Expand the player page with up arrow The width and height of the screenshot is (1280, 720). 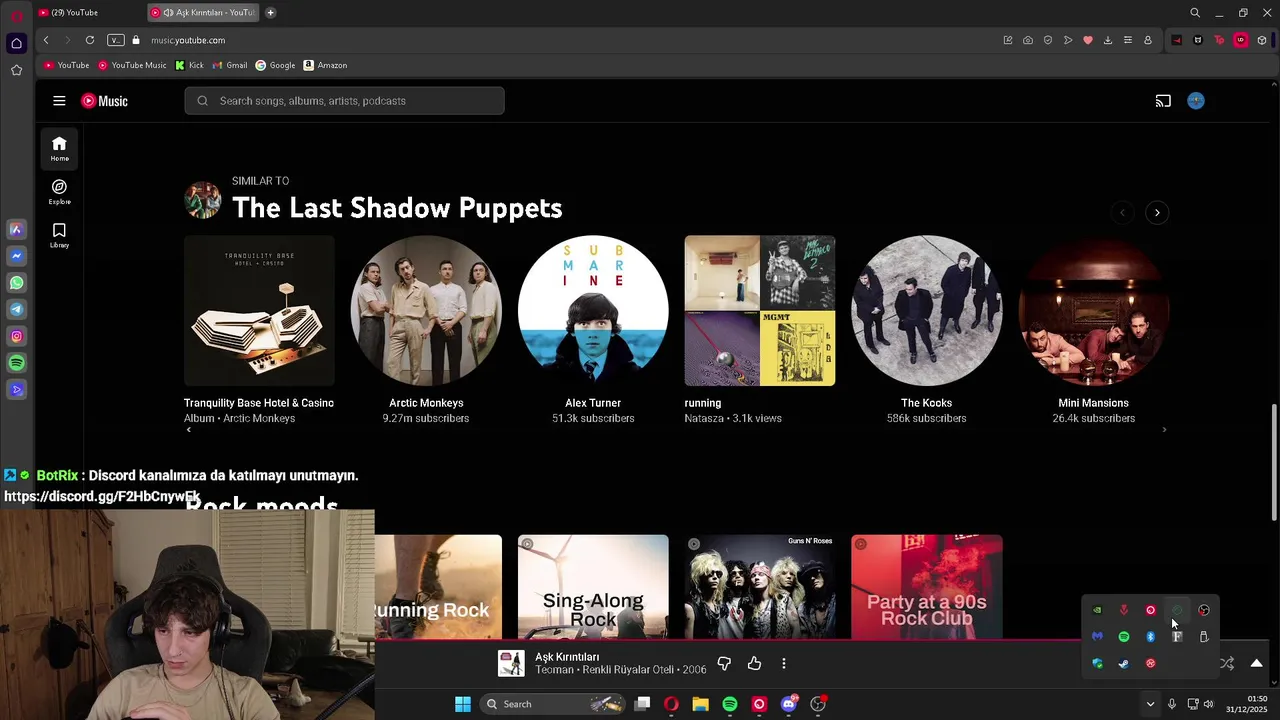click(x=1256, y=663)
